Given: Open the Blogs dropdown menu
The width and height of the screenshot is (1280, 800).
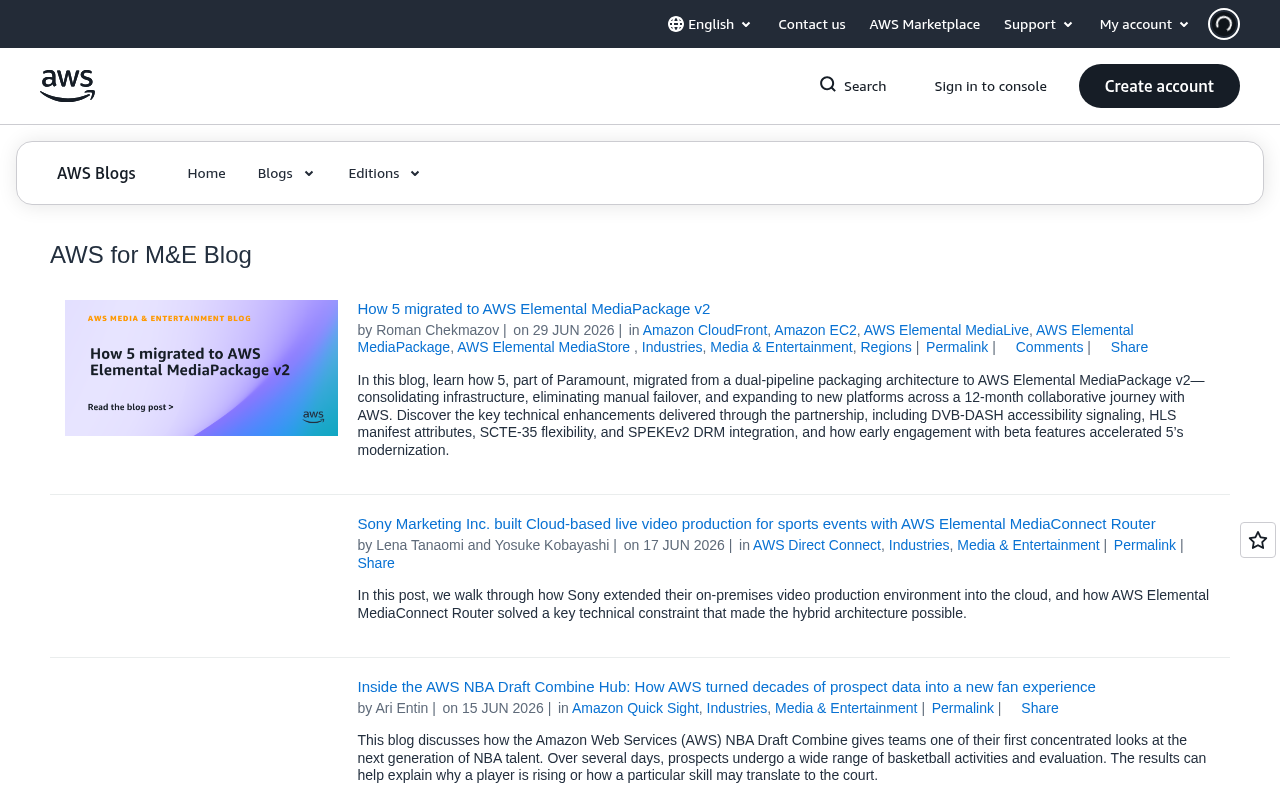Looking at the screenshot, I should 286,173.
